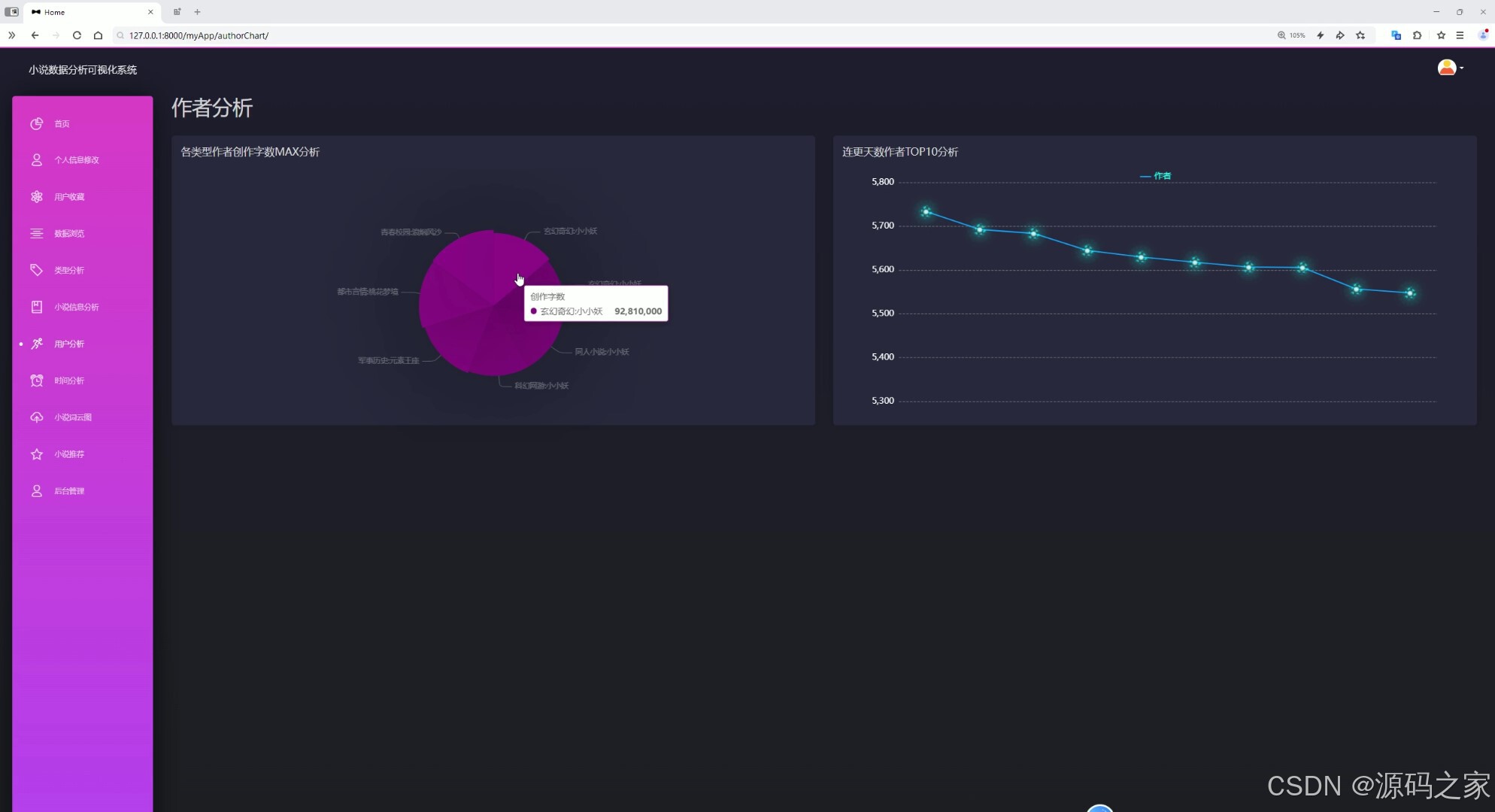Screen dimensions: 1495x812
Task: Go to 后台管理 sidebar link
Action: [69, 491]
